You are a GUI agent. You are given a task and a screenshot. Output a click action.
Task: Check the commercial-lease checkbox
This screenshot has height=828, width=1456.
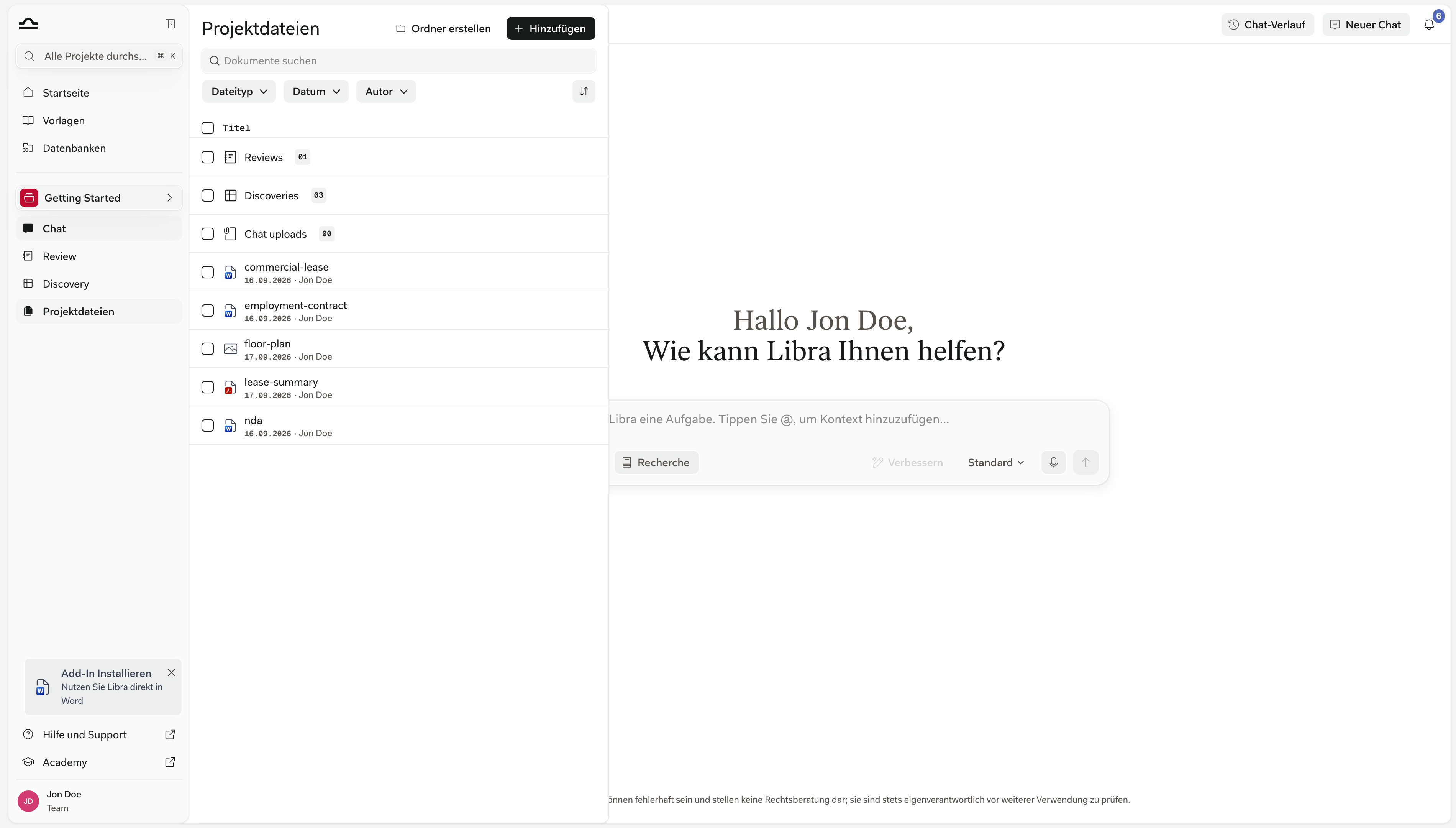tap(207, 273)
